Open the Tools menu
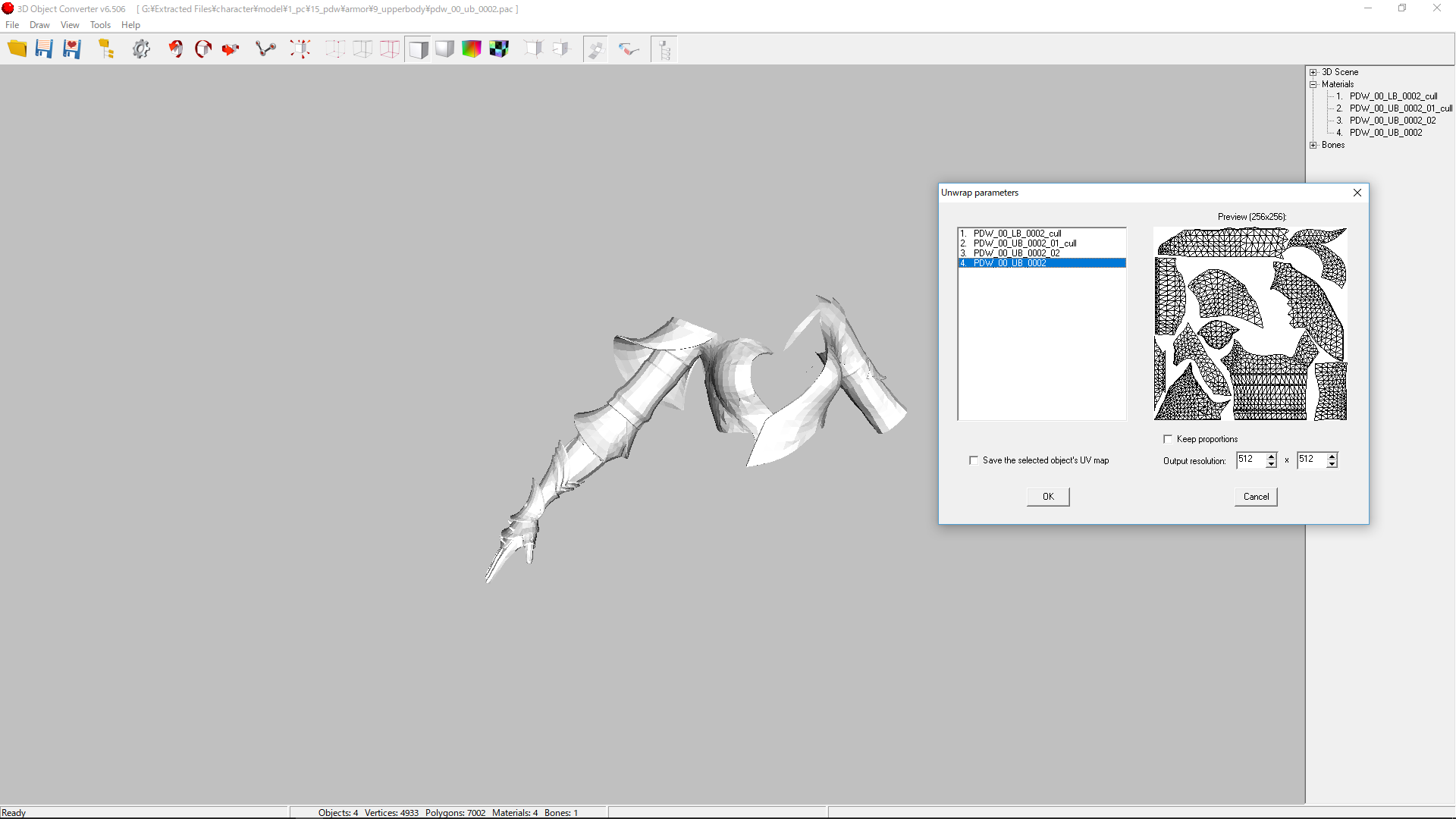The width and height of the screenshot is (1456, 819). click(100, 25)
